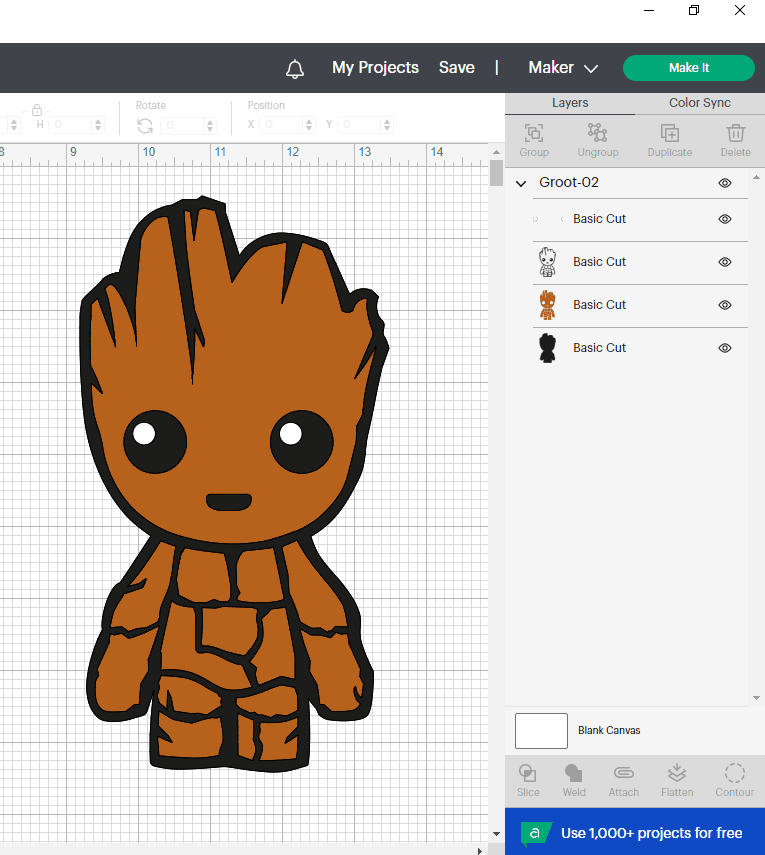This screenshot has height=855, width=765.
Task: Click the Blank Canvas label
Action: tap(609, 731)
